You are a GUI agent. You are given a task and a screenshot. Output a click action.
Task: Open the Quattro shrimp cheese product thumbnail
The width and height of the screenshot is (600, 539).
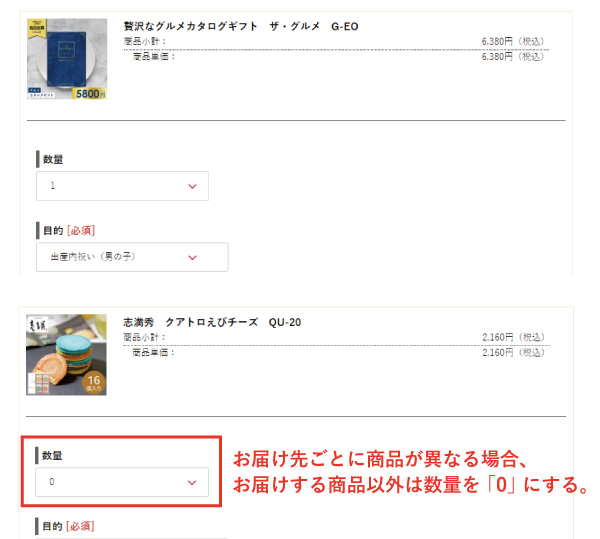pyautogui.click(x=66, y=355)
